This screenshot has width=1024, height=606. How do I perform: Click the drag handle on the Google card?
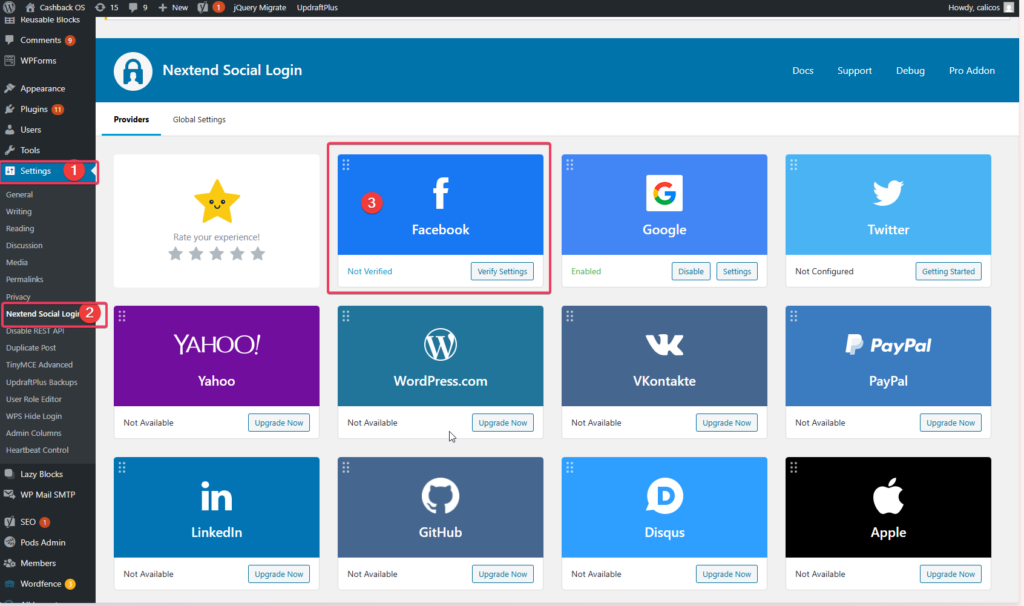coord(569,165)
